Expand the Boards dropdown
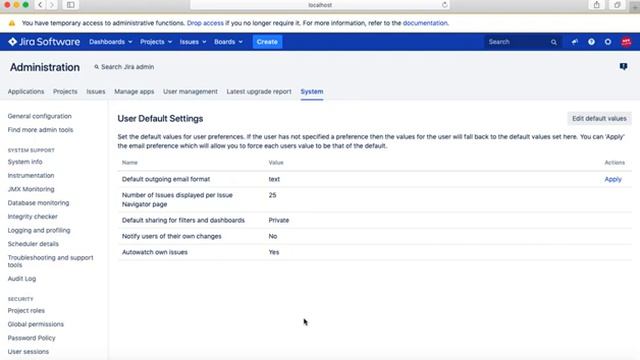 point(228,42)
